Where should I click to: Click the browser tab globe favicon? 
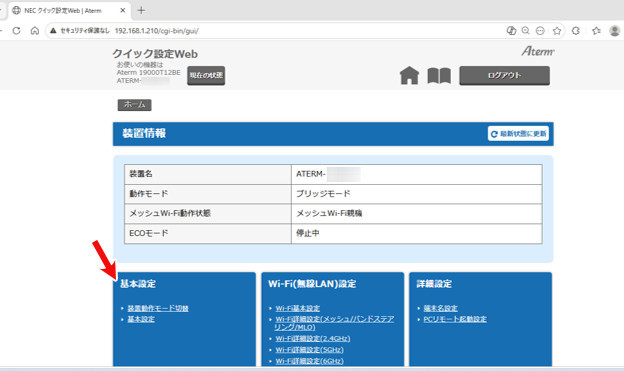pyautogui.click(x=16, y=10)
